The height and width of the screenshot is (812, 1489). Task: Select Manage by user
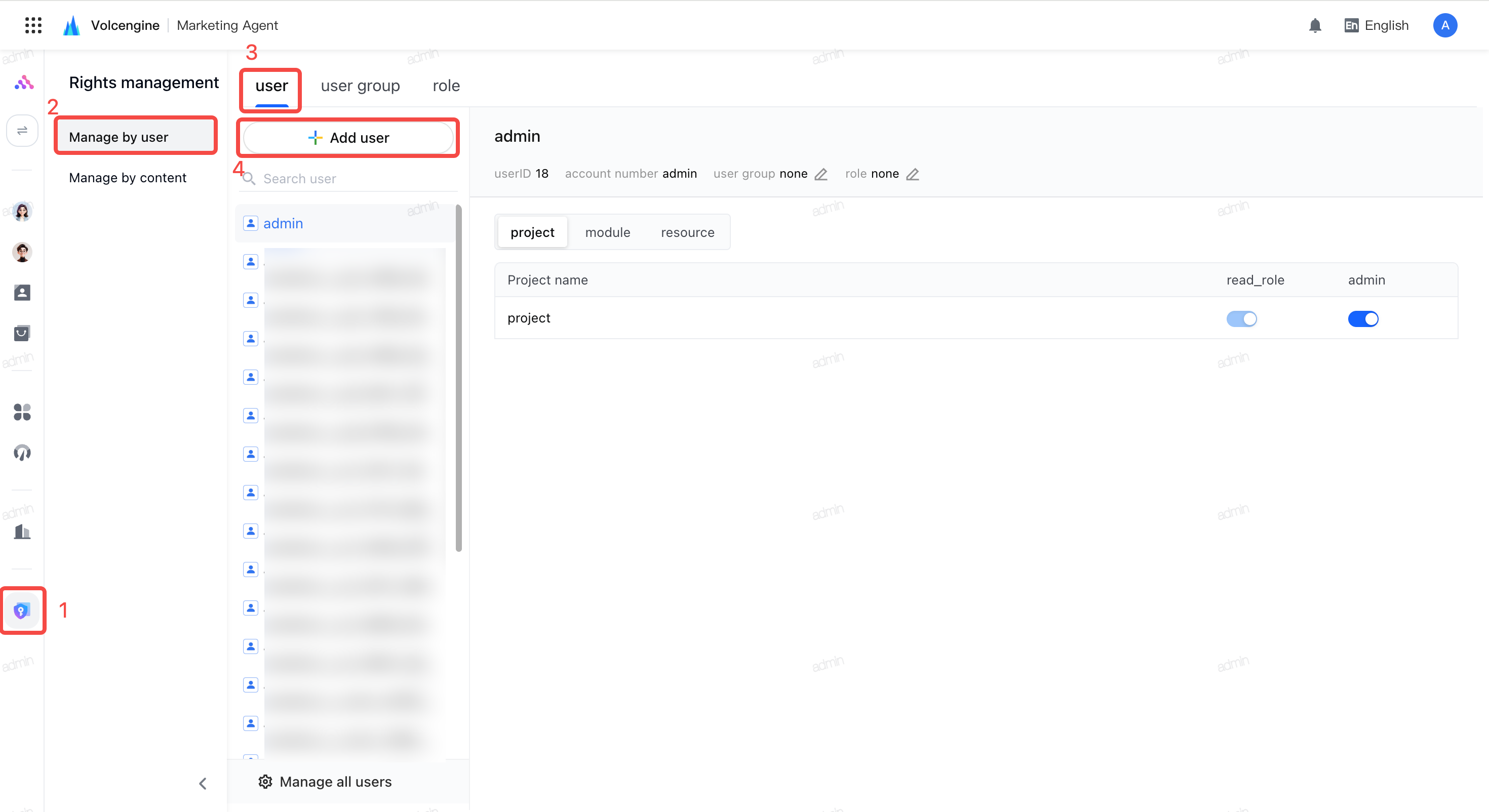click(x=136, y=137)
